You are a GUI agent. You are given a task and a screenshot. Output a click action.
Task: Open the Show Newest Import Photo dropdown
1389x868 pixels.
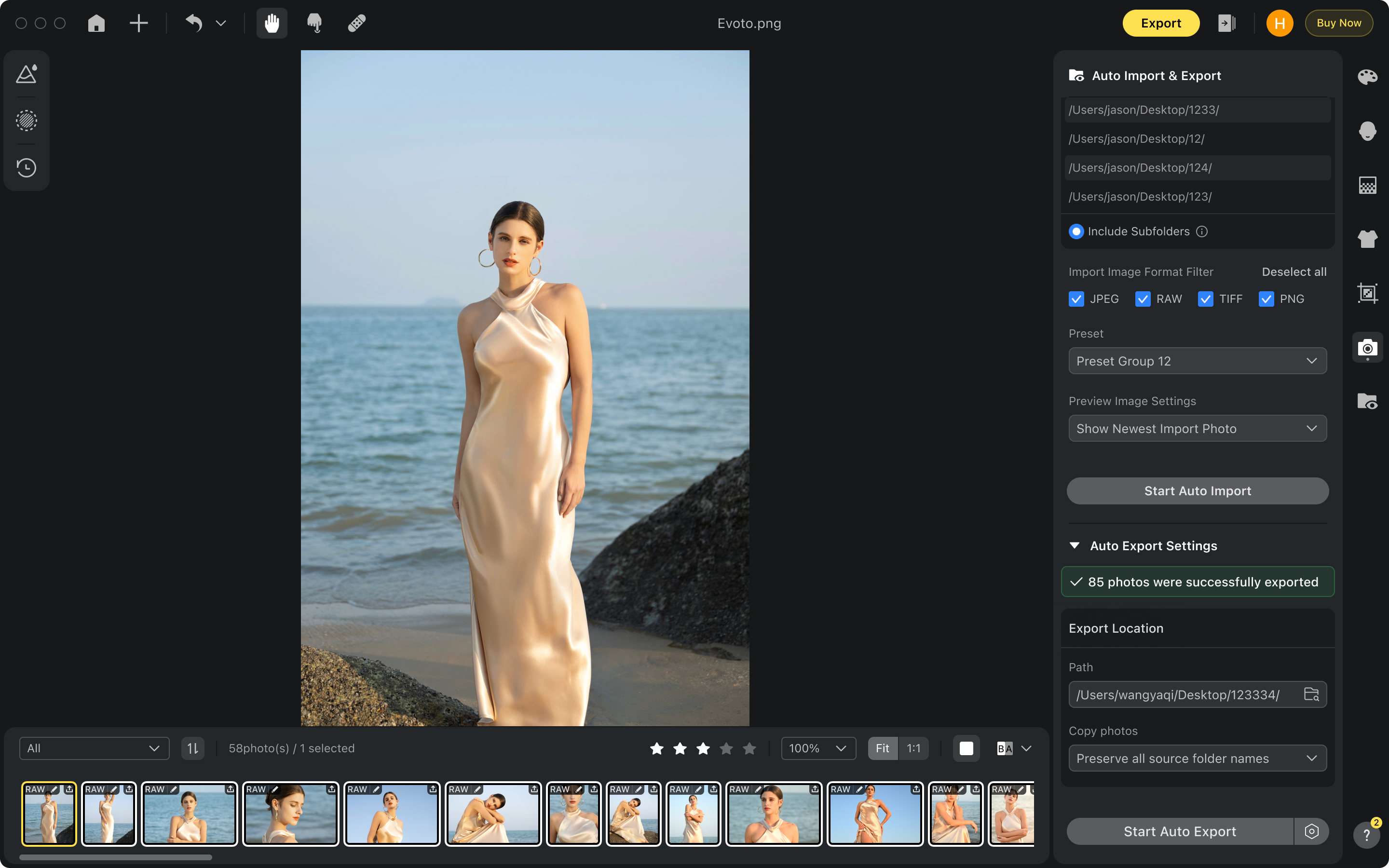click(1197, 428)
